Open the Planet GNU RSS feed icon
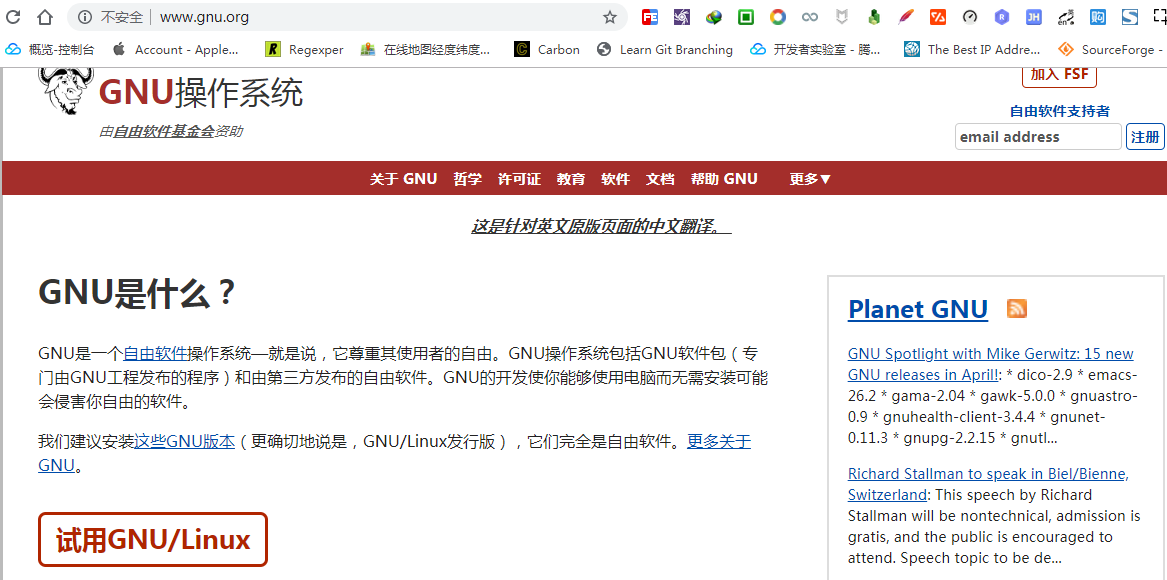 [1017, 309]
